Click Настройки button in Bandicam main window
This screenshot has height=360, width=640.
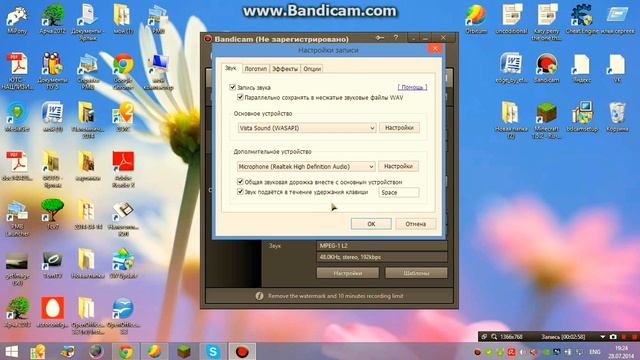tap(348, 273)
